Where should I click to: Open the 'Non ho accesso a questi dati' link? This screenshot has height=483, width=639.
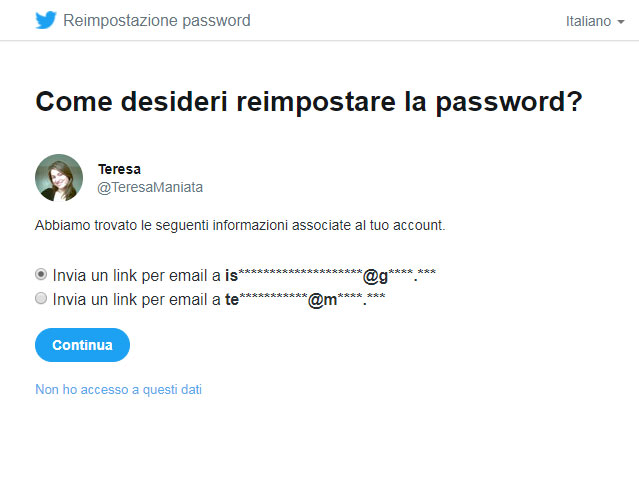[x=119, y=389]
